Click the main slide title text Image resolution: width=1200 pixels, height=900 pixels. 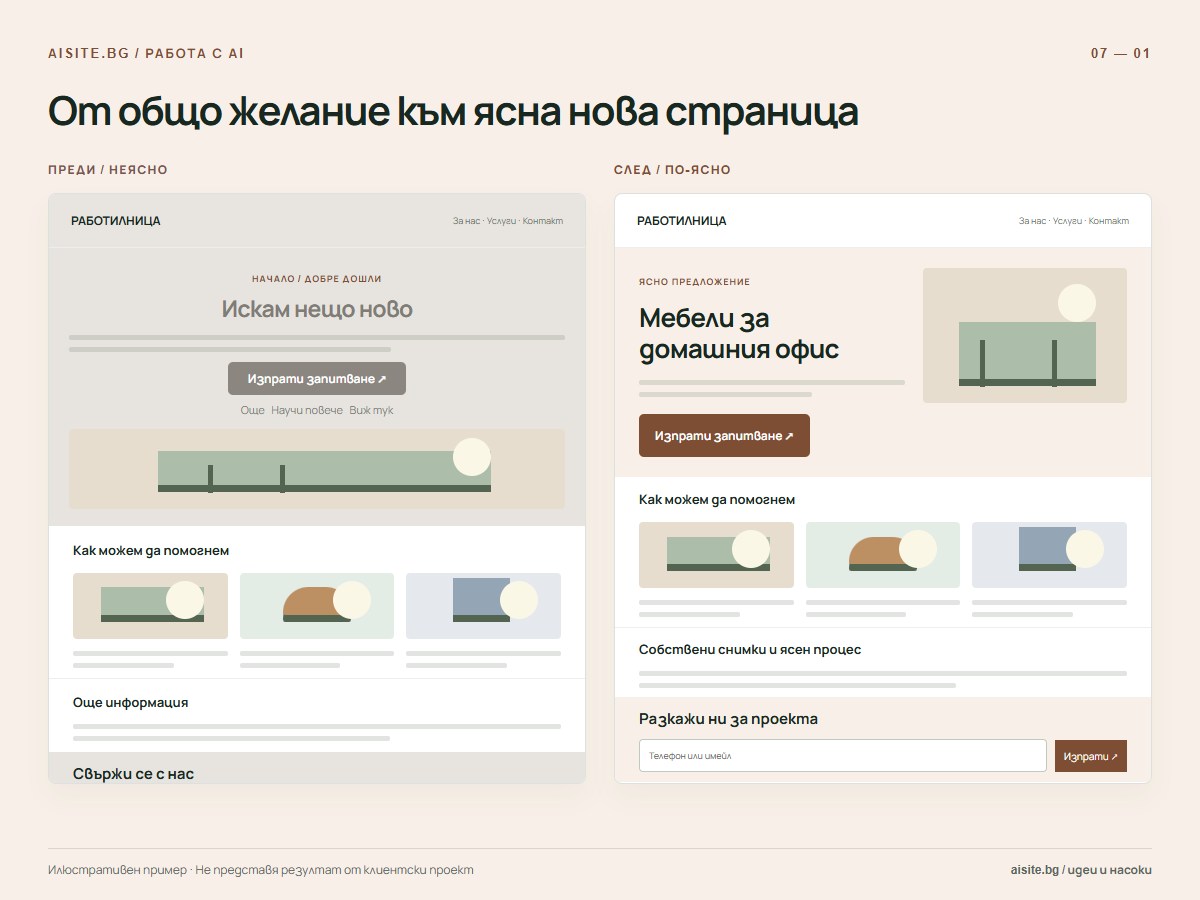[453, 113]
